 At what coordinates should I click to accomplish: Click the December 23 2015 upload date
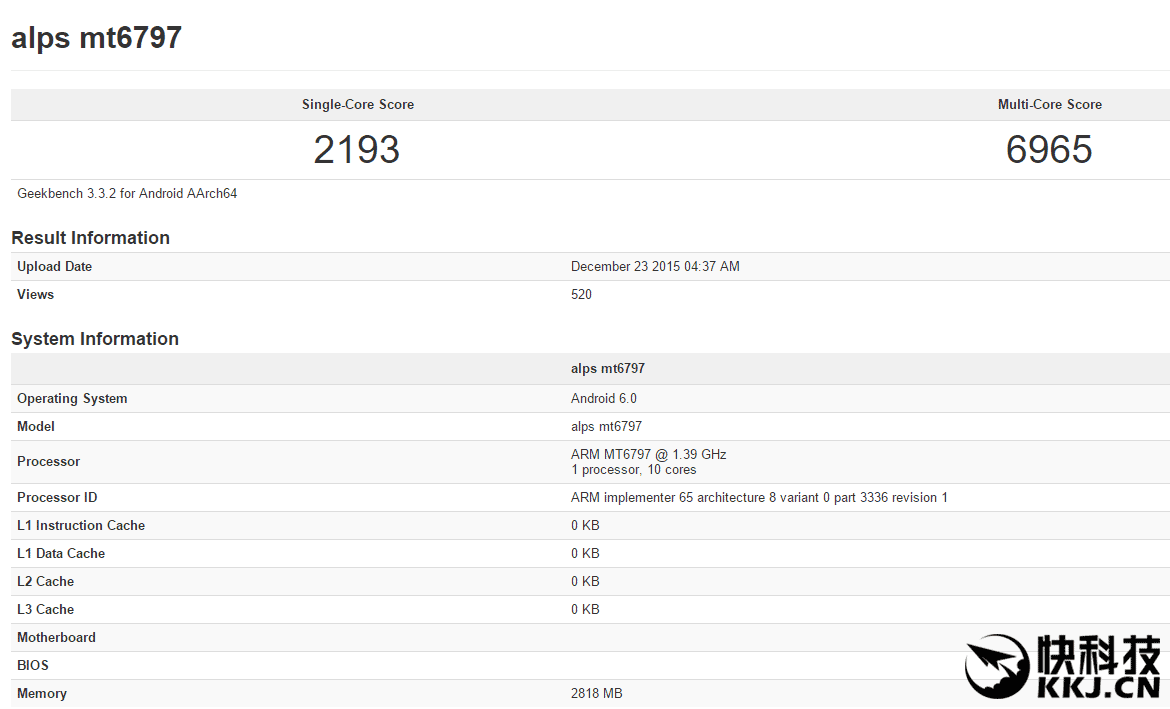click(x=655, y=267)
